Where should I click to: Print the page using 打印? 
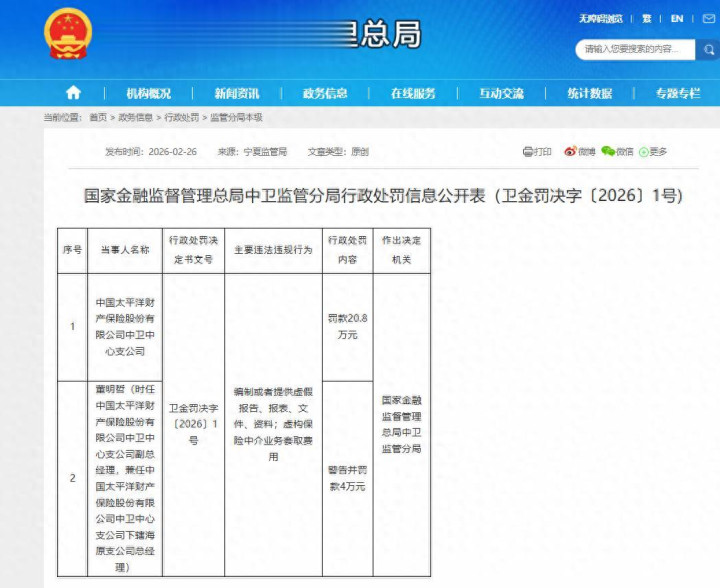[537, 152]
